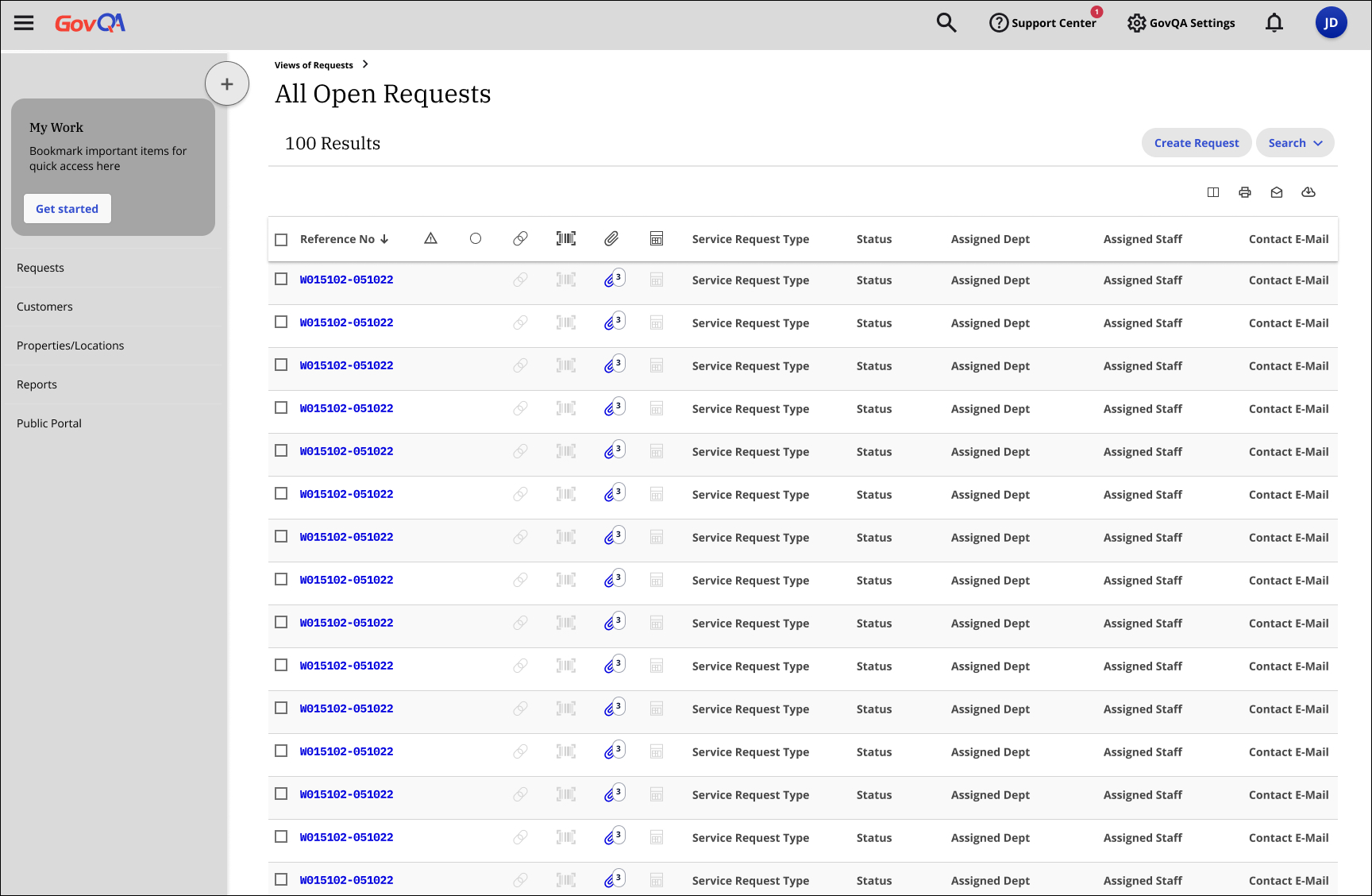Click the Contact E-Mail column header

click(x=1289, y=239)
